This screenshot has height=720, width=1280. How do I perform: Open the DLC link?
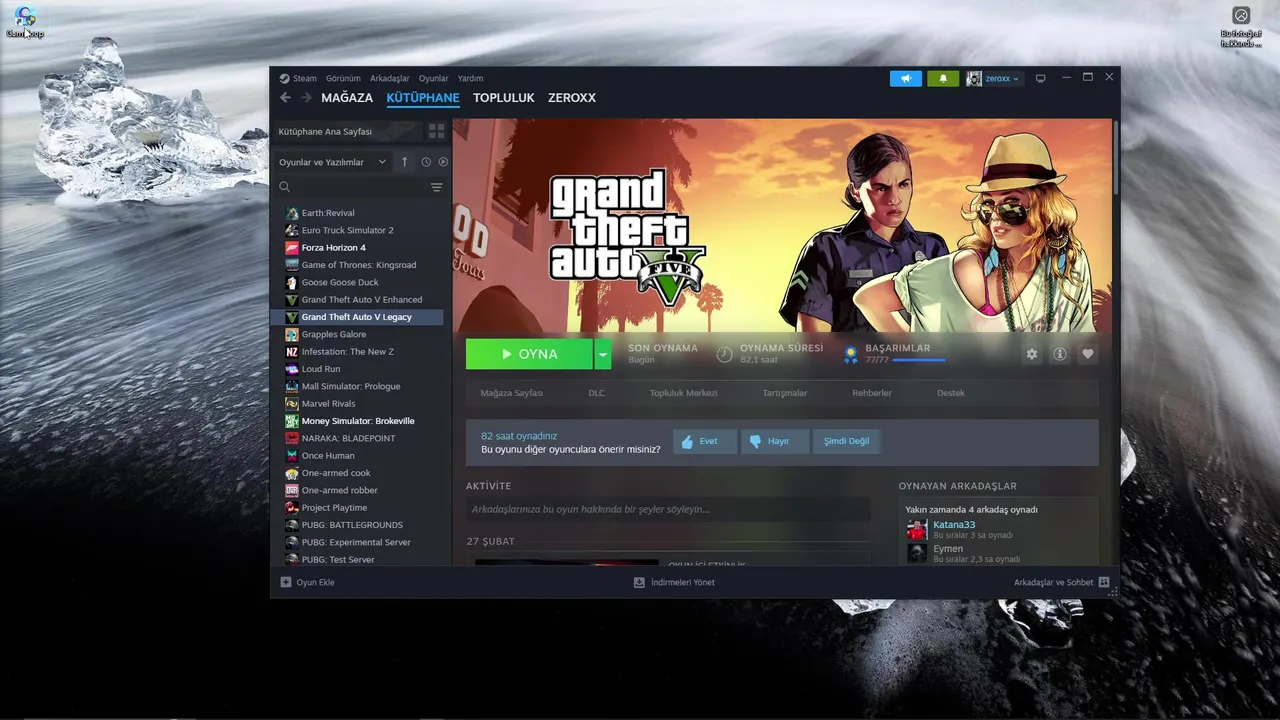coord(596,393)
